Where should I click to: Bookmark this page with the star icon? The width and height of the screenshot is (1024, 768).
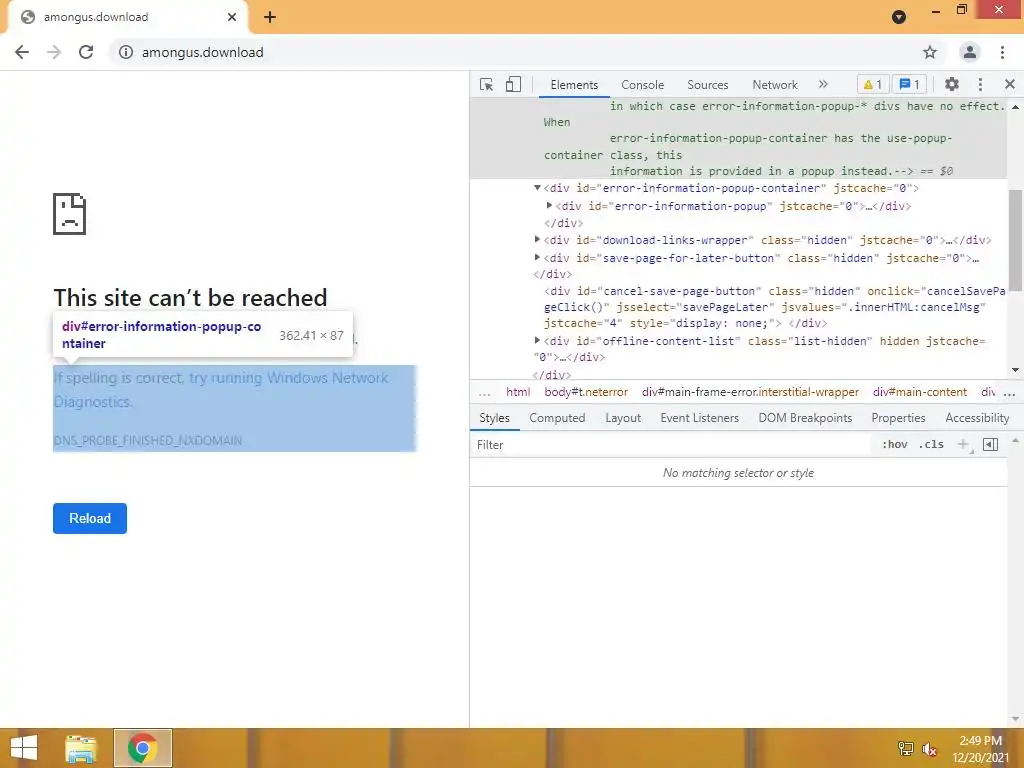pyautogui.click(x=930, y=52)
